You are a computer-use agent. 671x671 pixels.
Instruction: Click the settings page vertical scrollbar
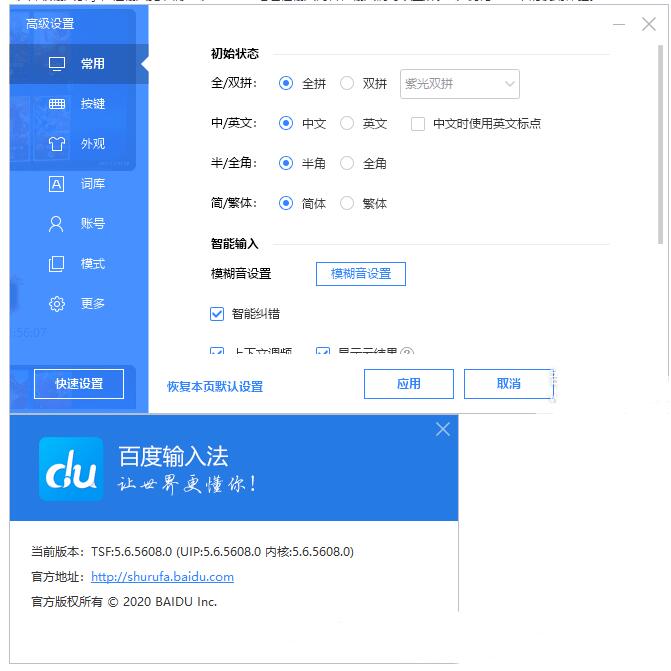click(661, 145)
